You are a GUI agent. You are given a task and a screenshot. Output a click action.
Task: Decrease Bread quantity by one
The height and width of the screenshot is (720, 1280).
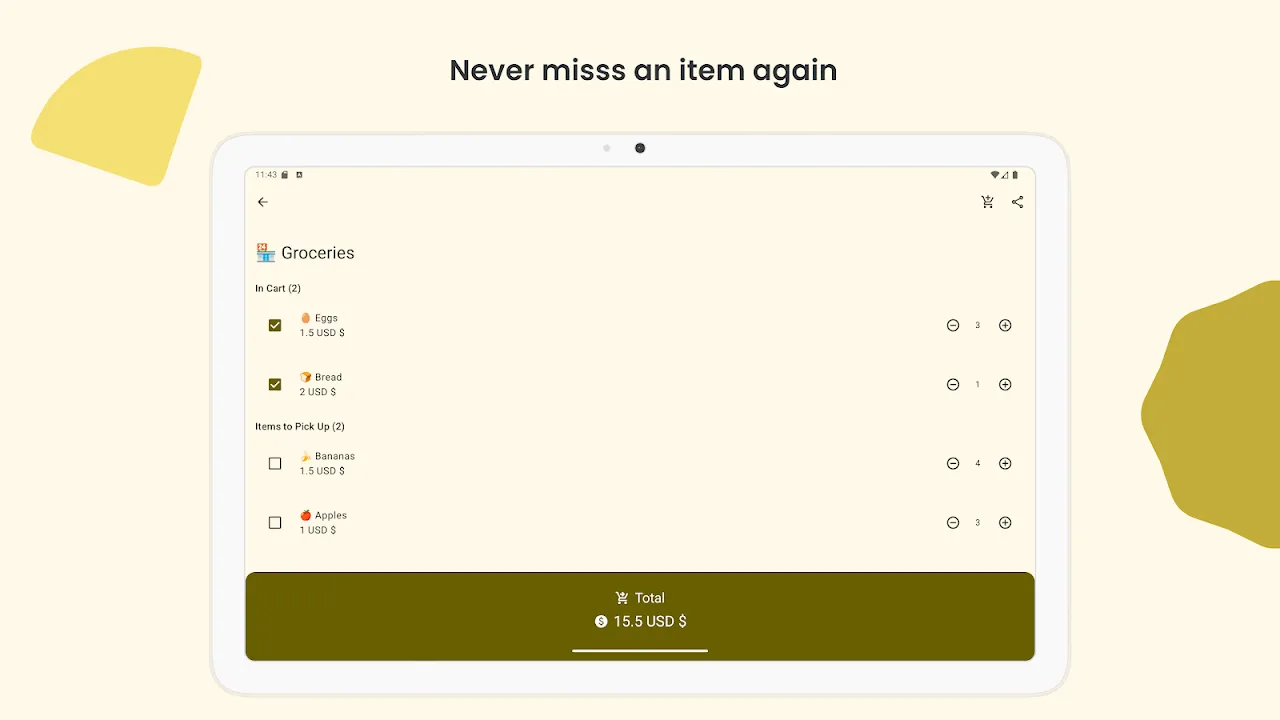point(953,385)
